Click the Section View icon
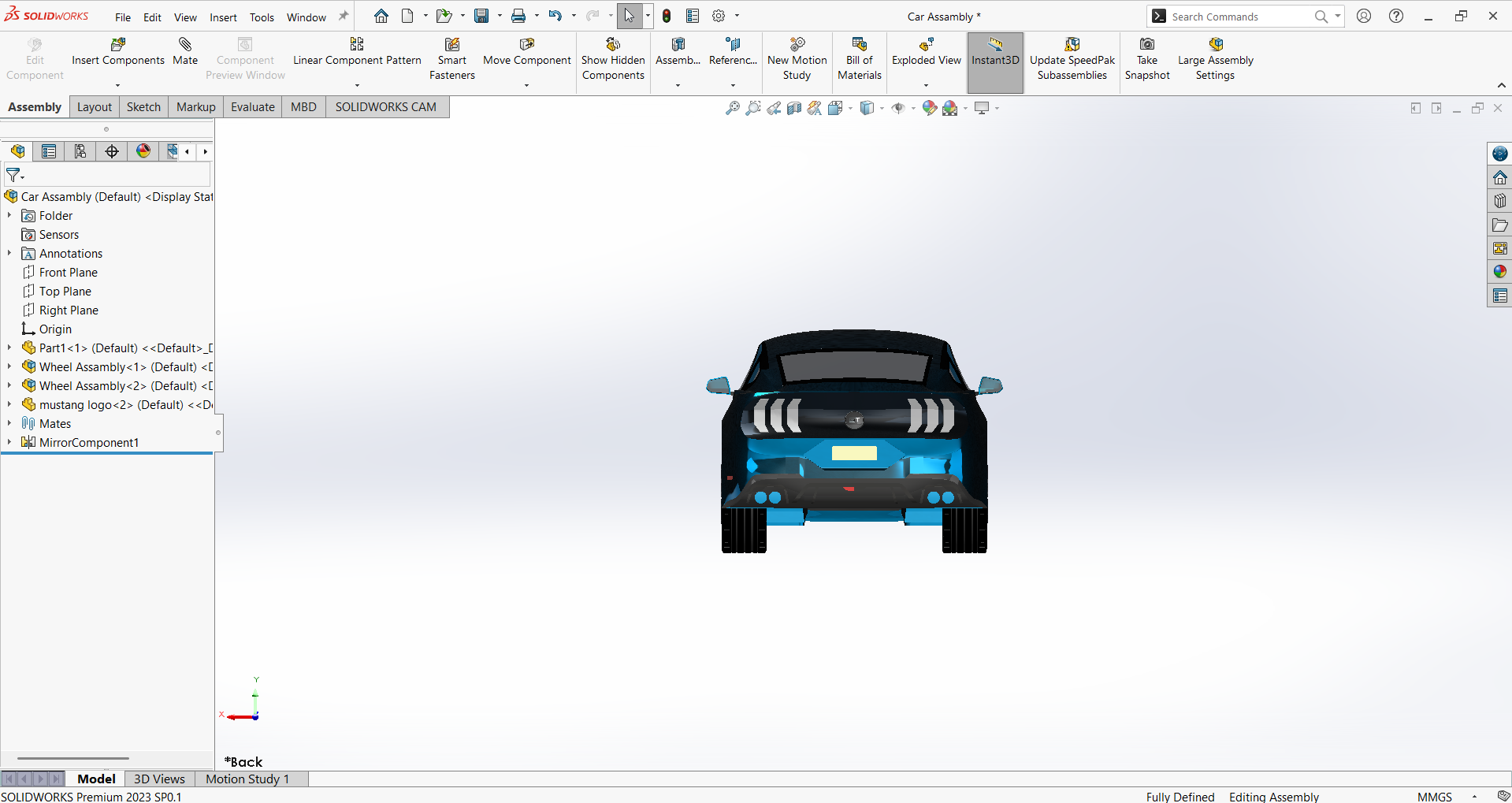The width and height of the screenshot is (1512, 803). point(794,108)
